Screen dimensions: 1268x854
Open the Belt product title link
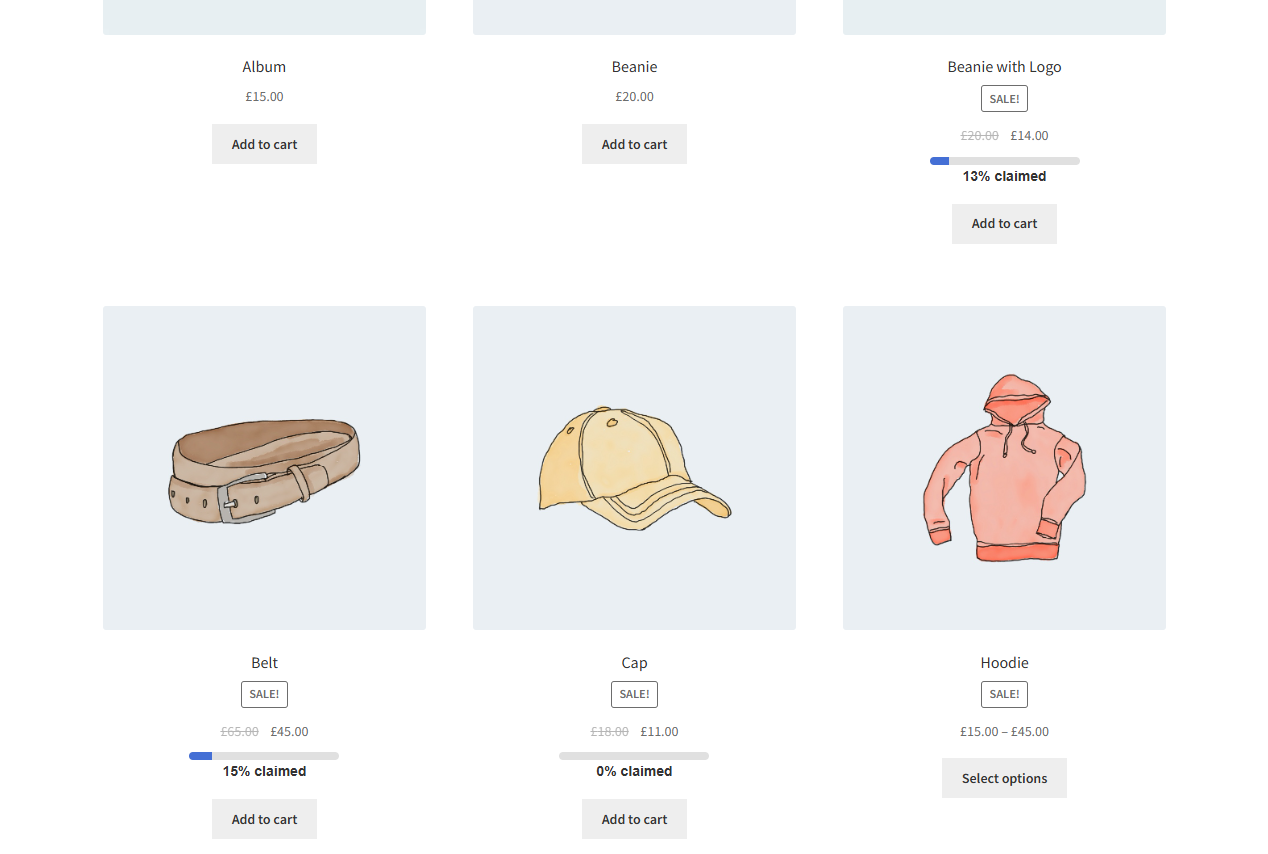[x=264, y=663]
